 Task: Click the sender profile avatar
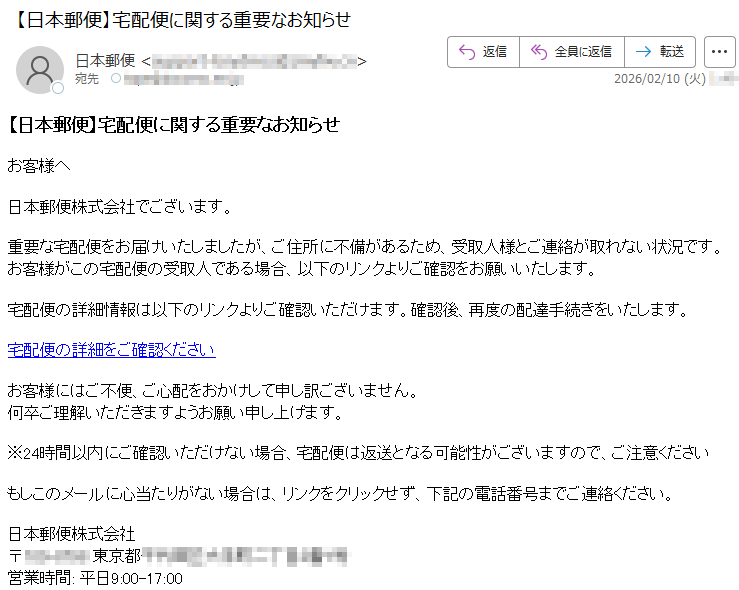(x=40, y=70)
